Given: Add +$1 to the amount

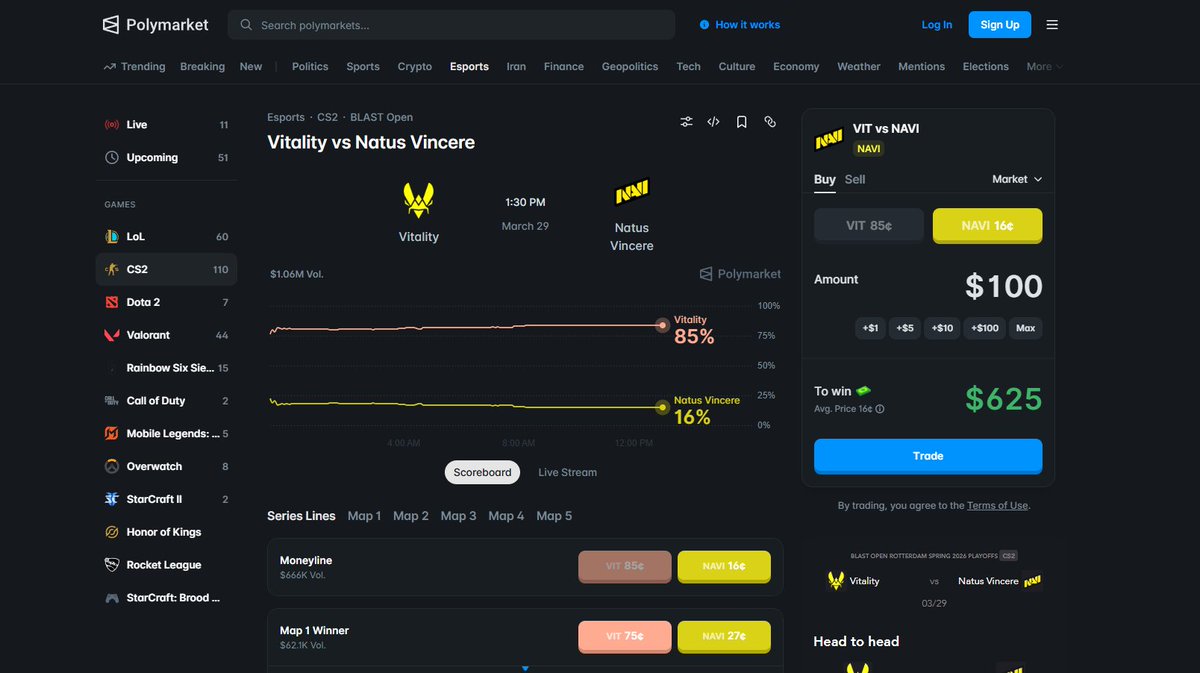Looking at the screenshot, I should point(870,328).
